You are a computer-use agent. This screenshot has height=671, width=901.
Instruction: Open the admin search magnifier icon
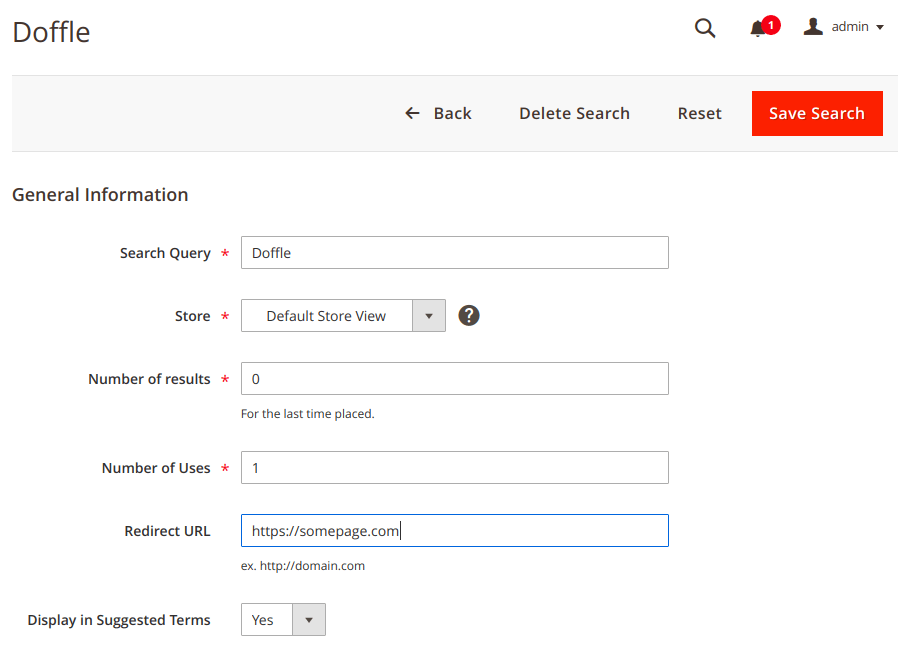click(x=705, y=28)
